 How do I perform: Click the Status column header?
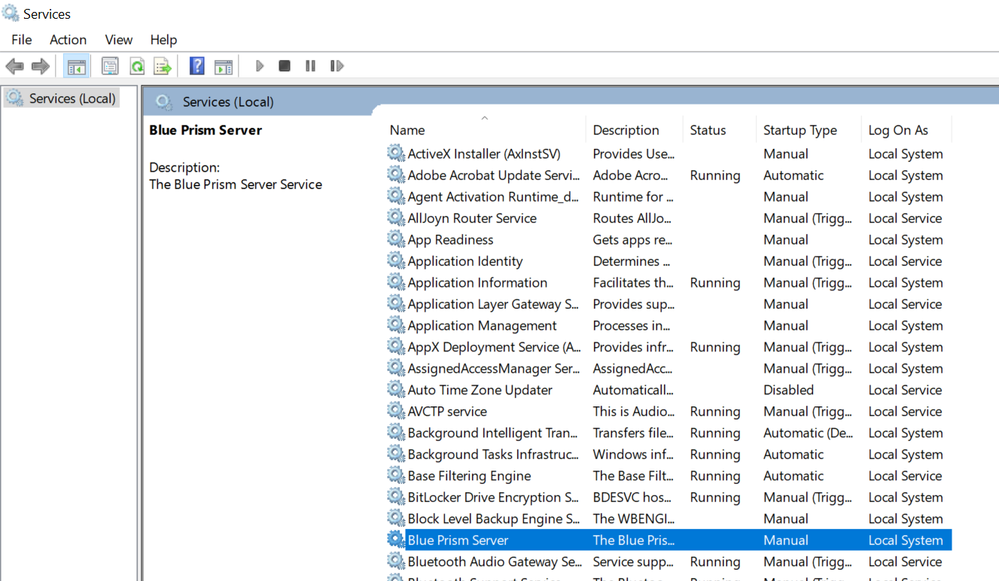coord(707,130)
